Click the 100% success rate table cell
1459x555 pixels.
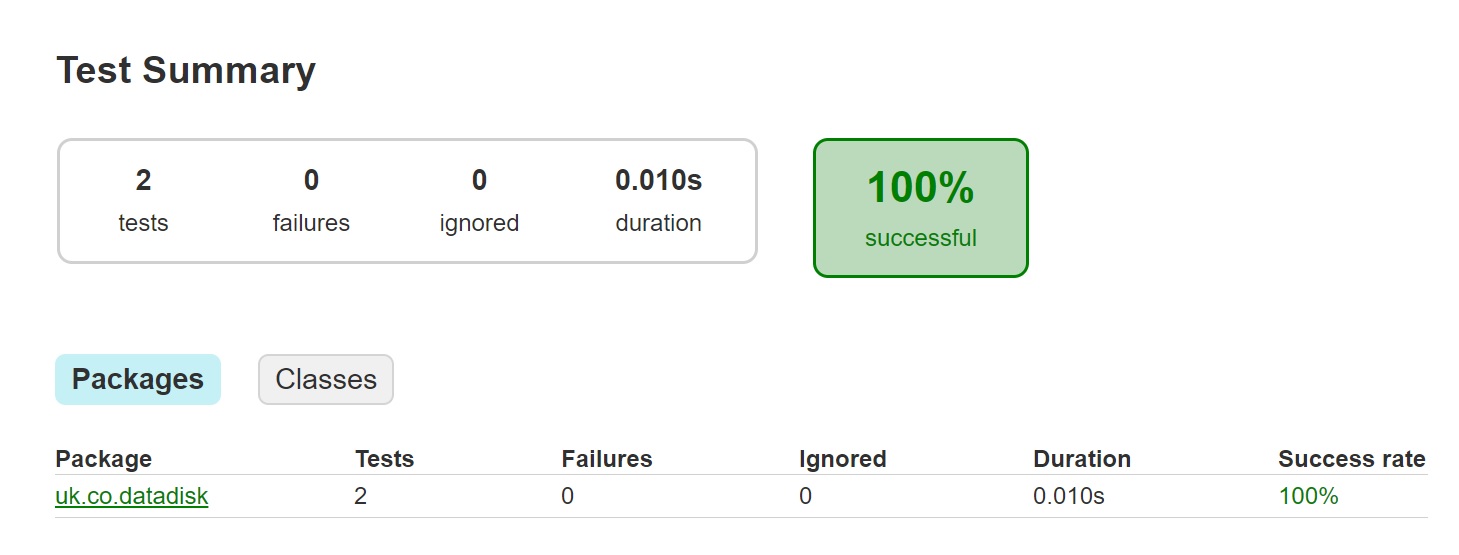[1308, 496]
